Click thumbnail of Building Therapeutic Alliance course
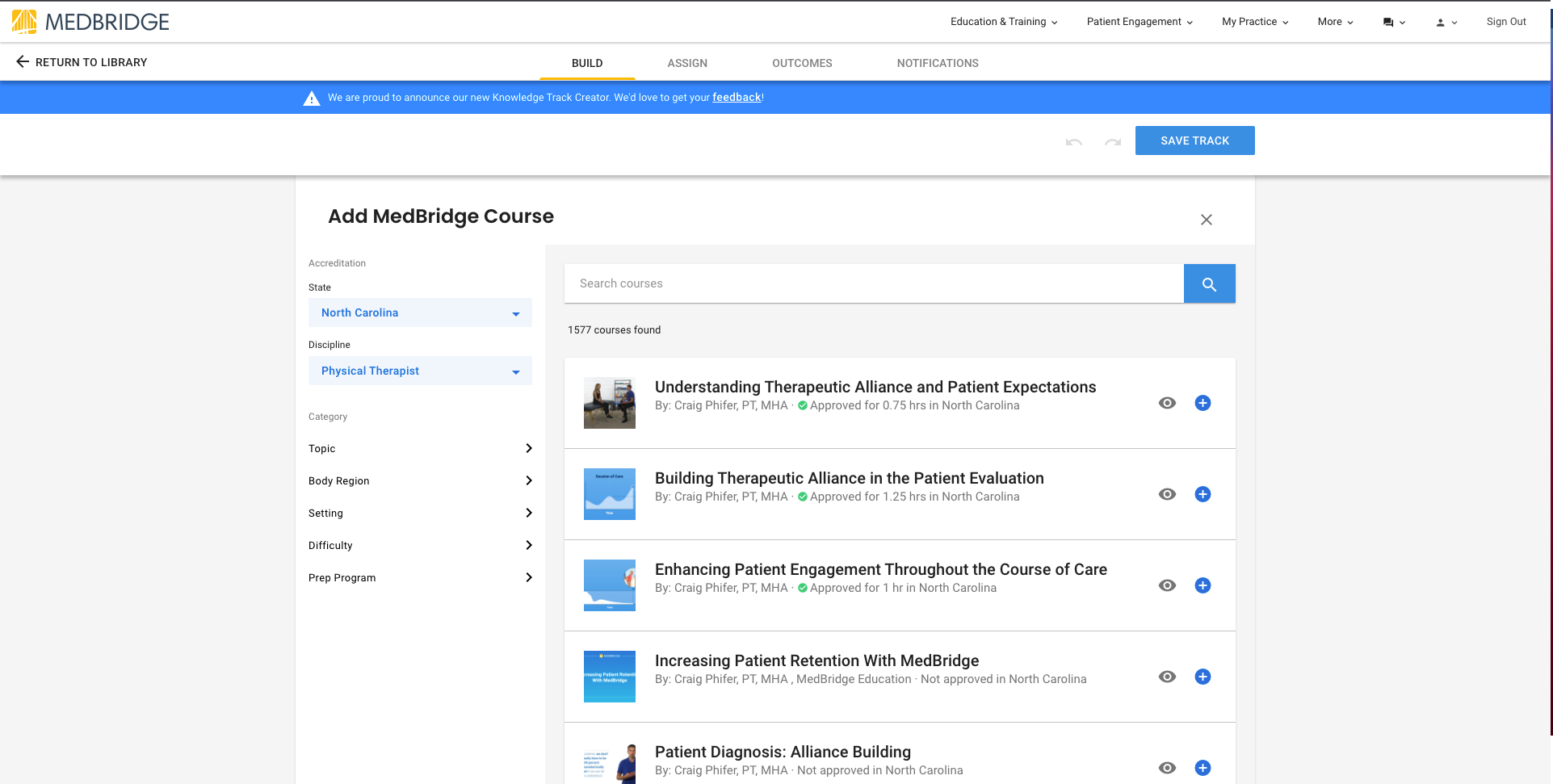This screenshot has height=784, width=1553. tap(610, 494)
